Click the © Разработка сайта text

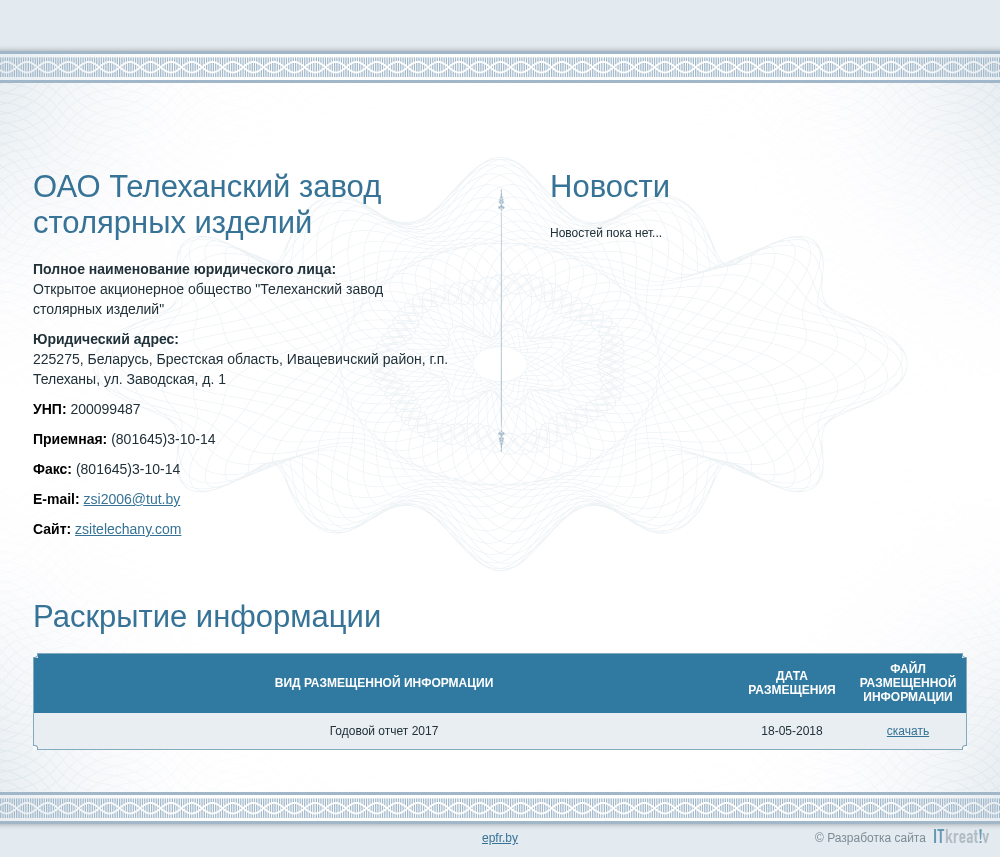click(x=870, y=838)
